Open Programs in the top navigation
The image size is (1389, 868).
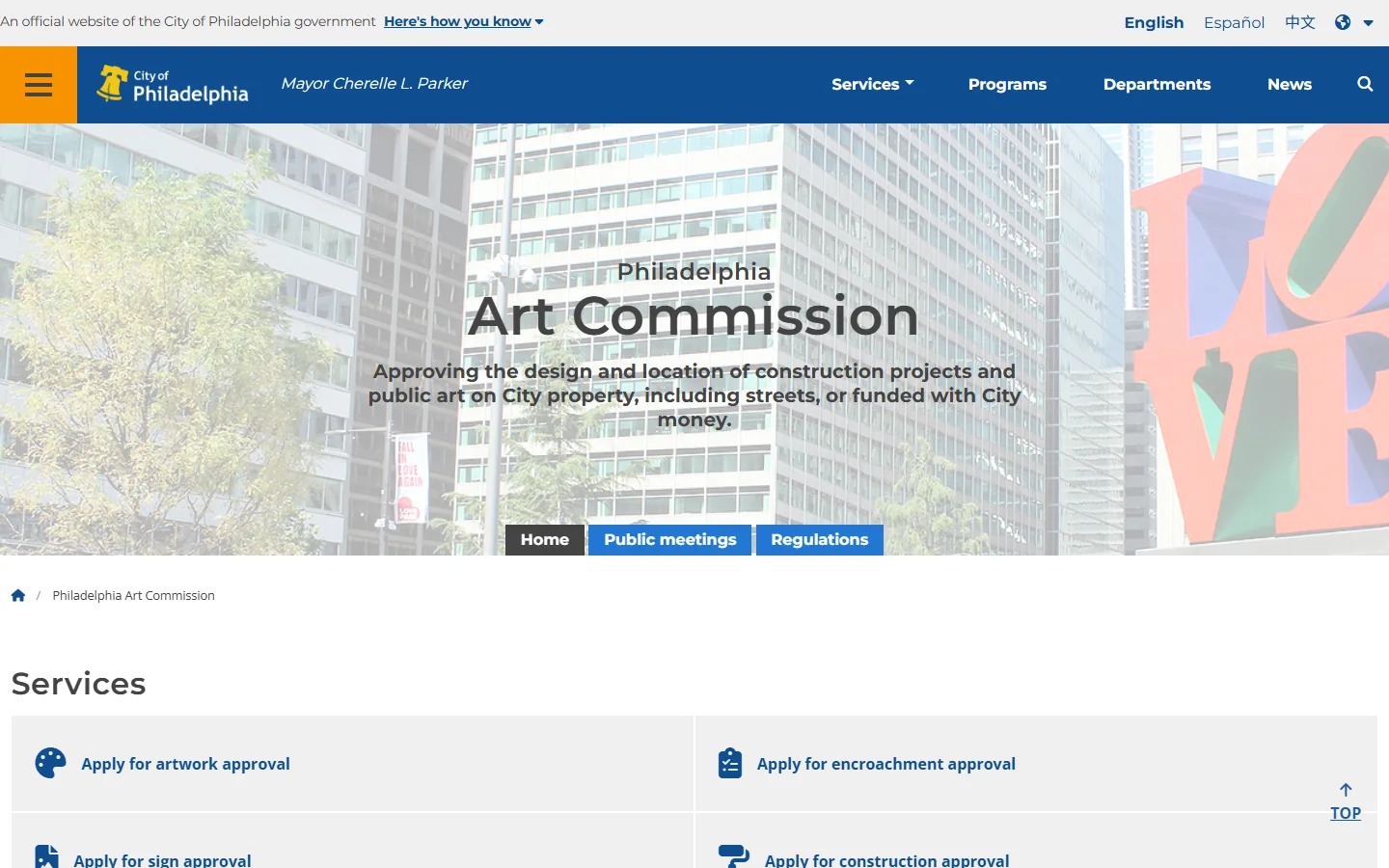(1007, 84)
